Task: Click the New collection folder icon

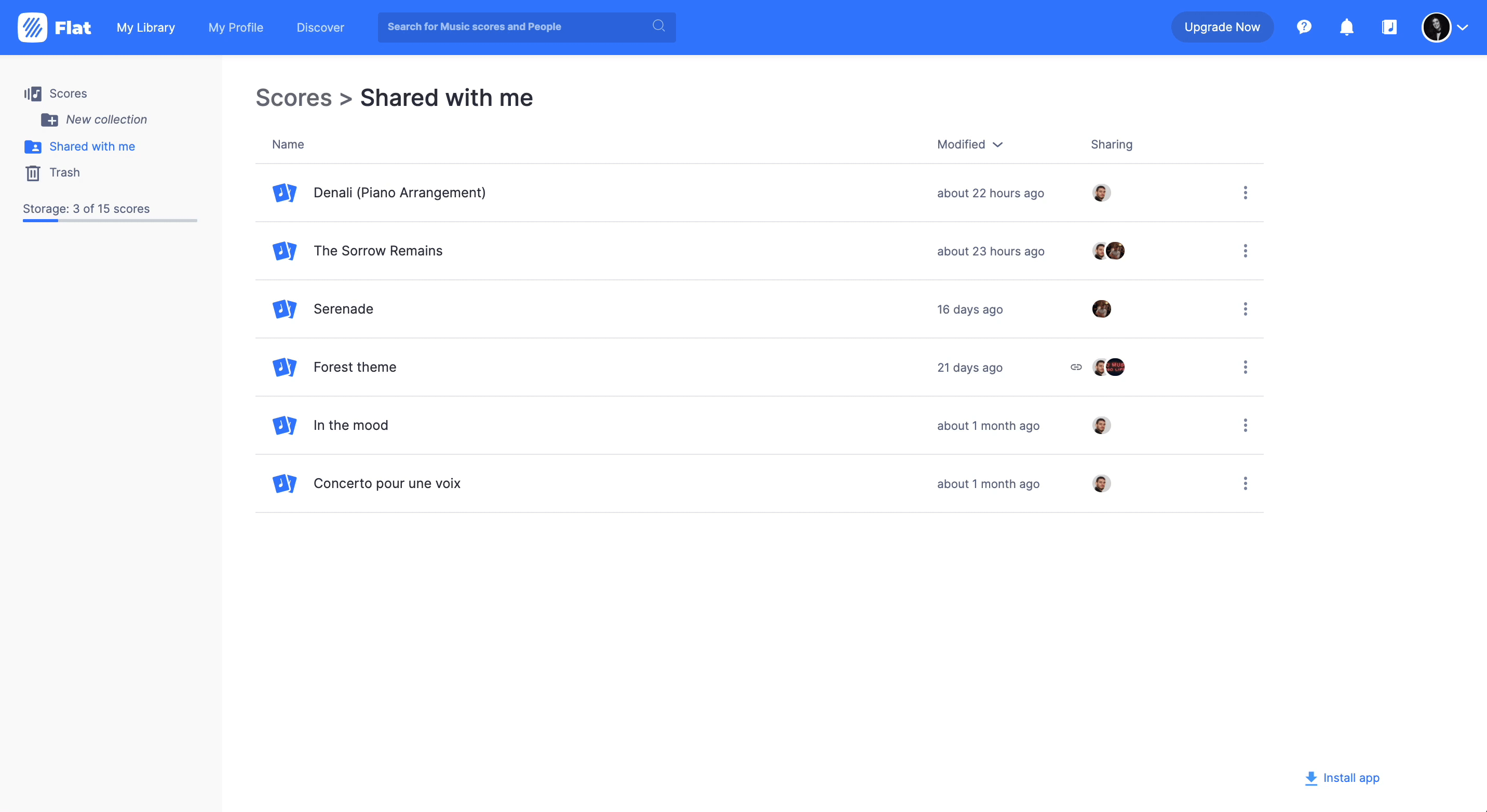Action: pyautogui.click(x=50, y=120)
